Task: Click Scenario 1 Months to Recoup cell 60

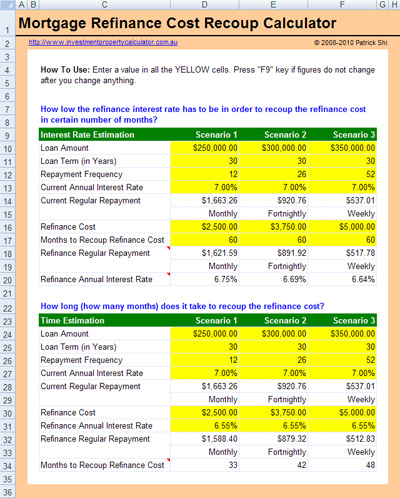Action: pyautogui.click(x=205, y=240)
